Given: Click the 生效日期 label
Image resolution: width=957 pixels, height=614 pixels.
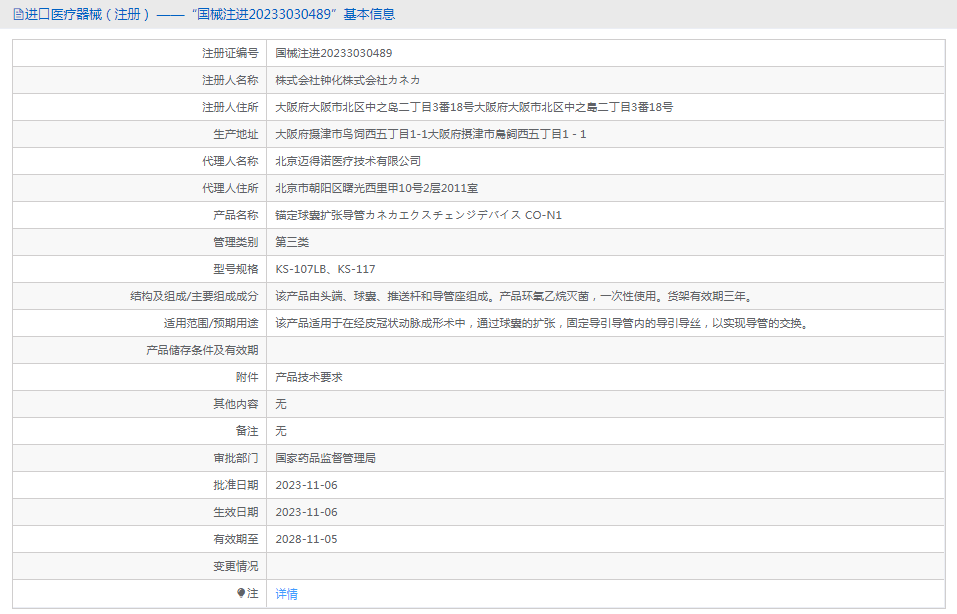Looking at the screenshot, I should point(236,511).
